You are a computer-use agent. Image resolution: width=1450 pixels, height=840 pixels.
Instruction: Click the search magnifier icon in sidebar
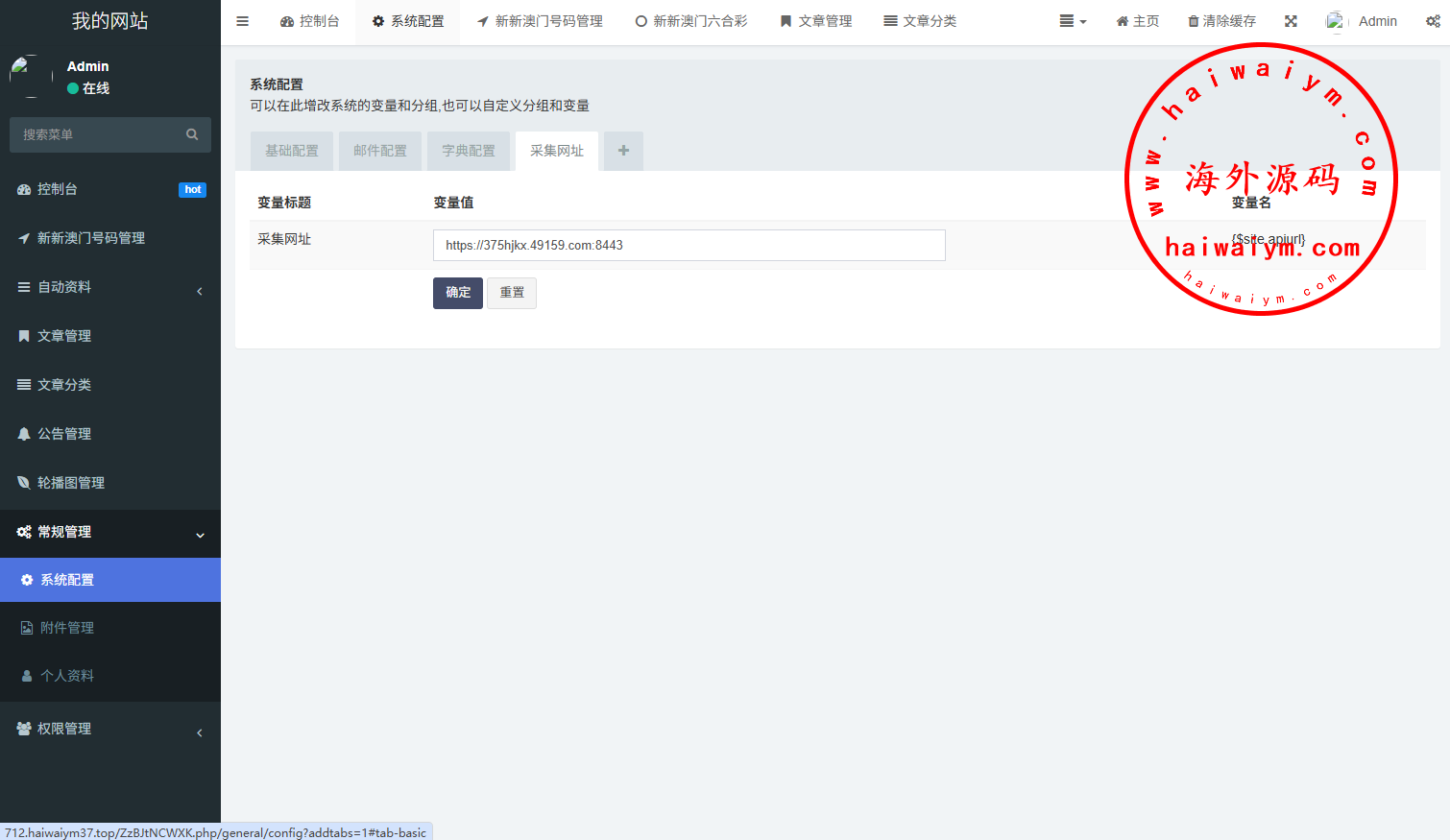click(192, 134)
